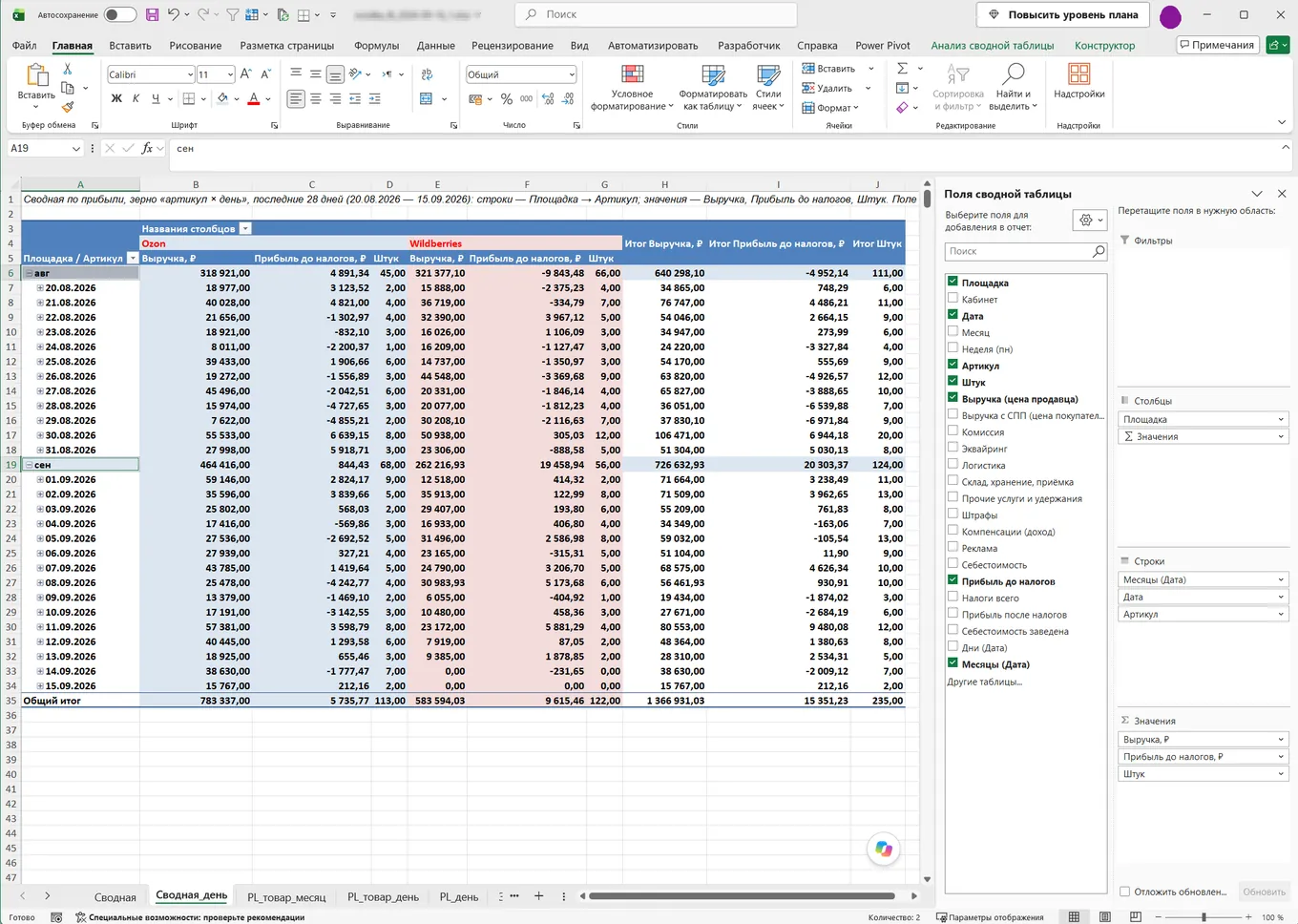Enable the Отложить обновление checkbox

click(x=1124, y=892)
